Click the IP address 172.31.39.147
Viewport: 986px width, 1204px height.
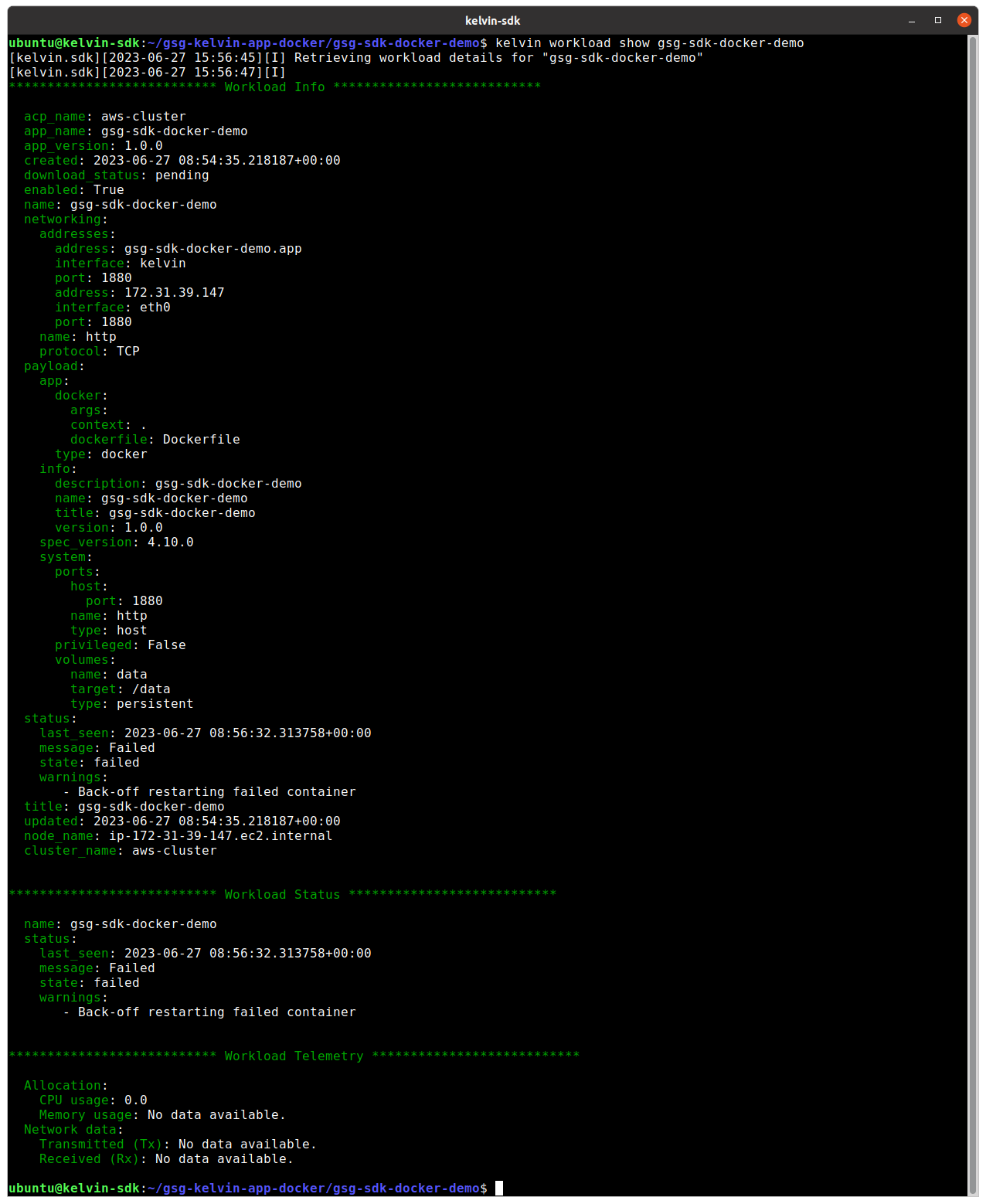[175, 293]
